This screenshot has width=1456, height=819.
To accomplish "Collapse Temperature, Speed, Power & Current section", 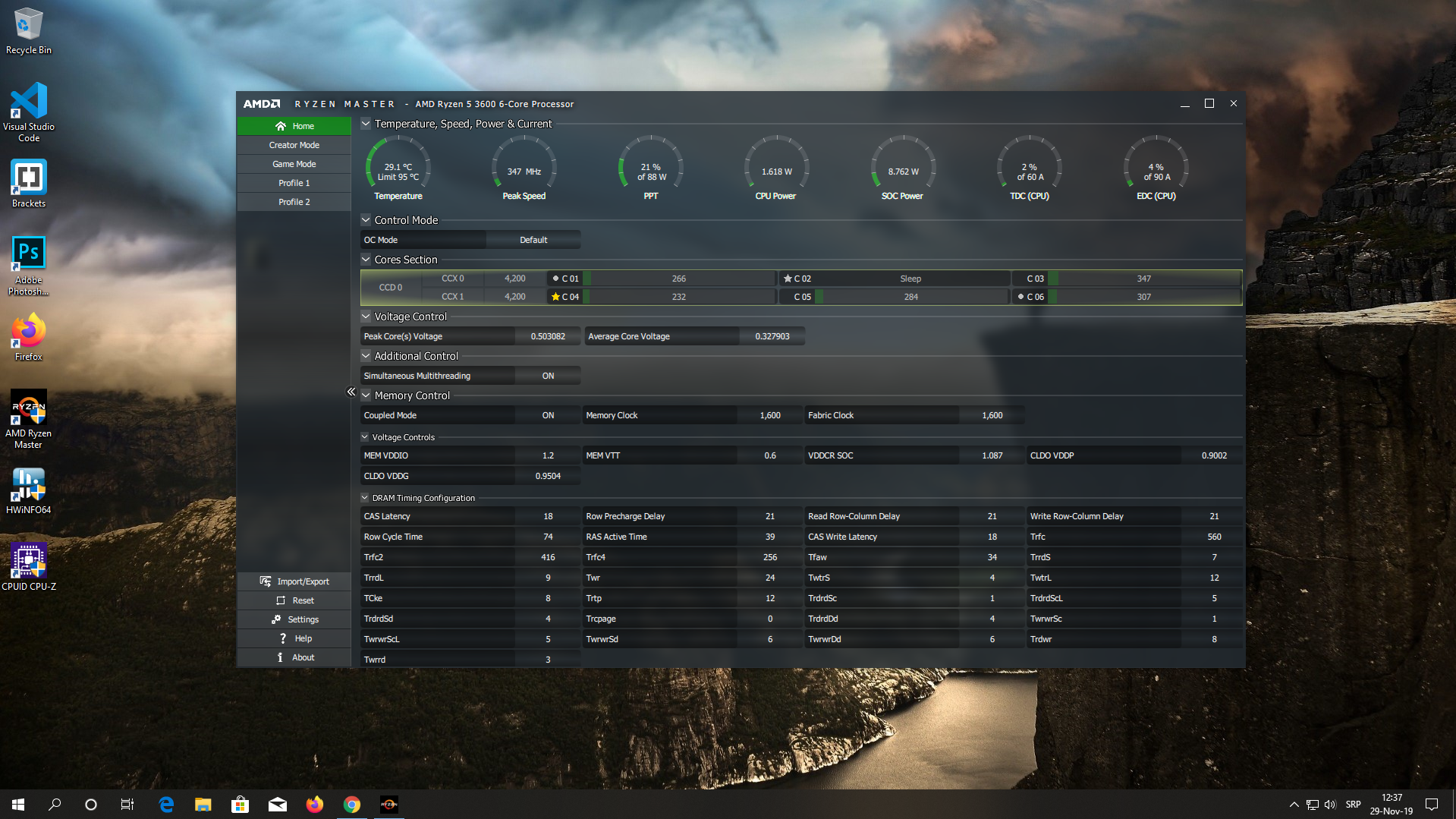I will [366, 124].
